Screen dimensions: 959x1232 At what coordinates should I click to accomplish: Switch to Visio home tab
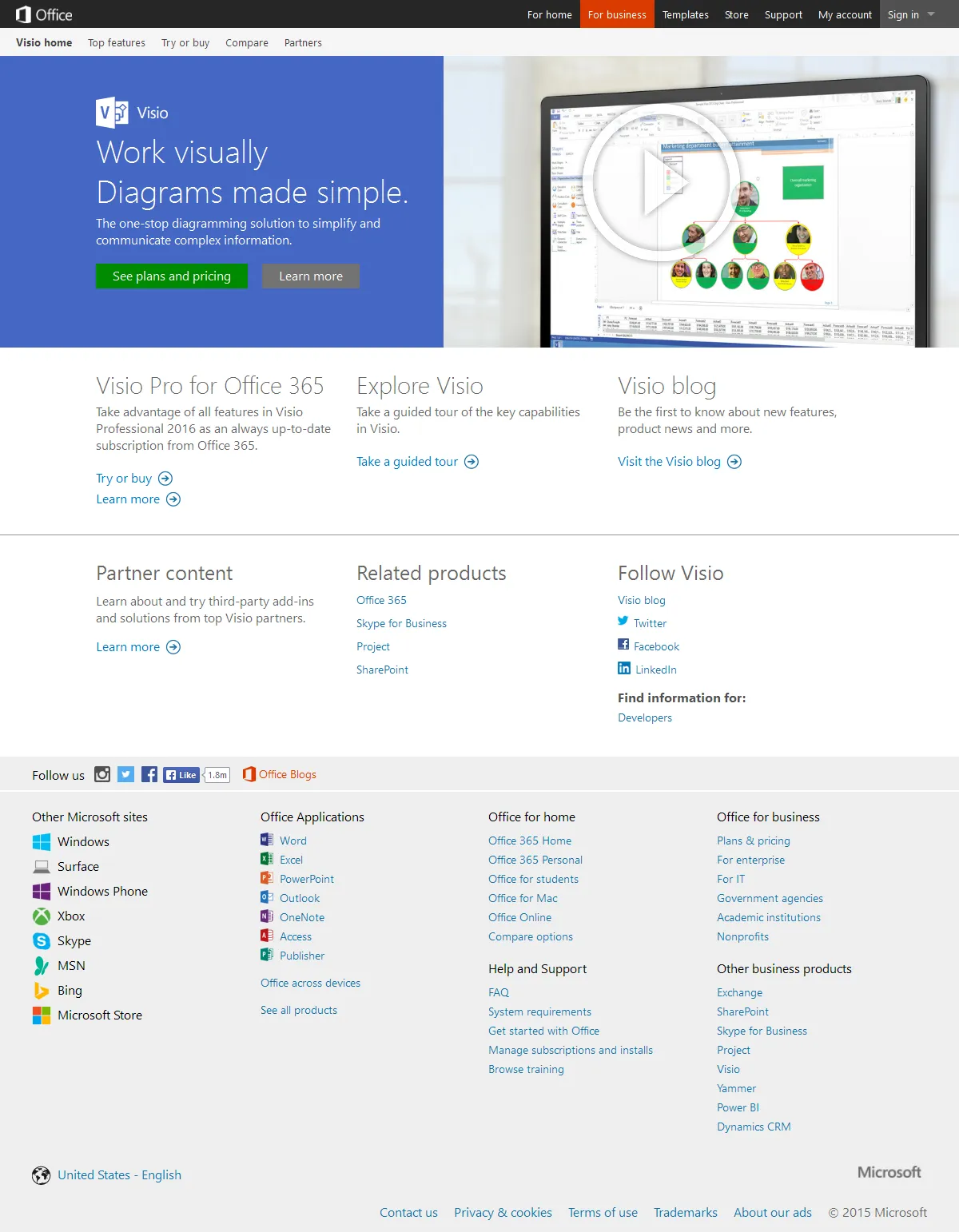[x=44, y=43]
